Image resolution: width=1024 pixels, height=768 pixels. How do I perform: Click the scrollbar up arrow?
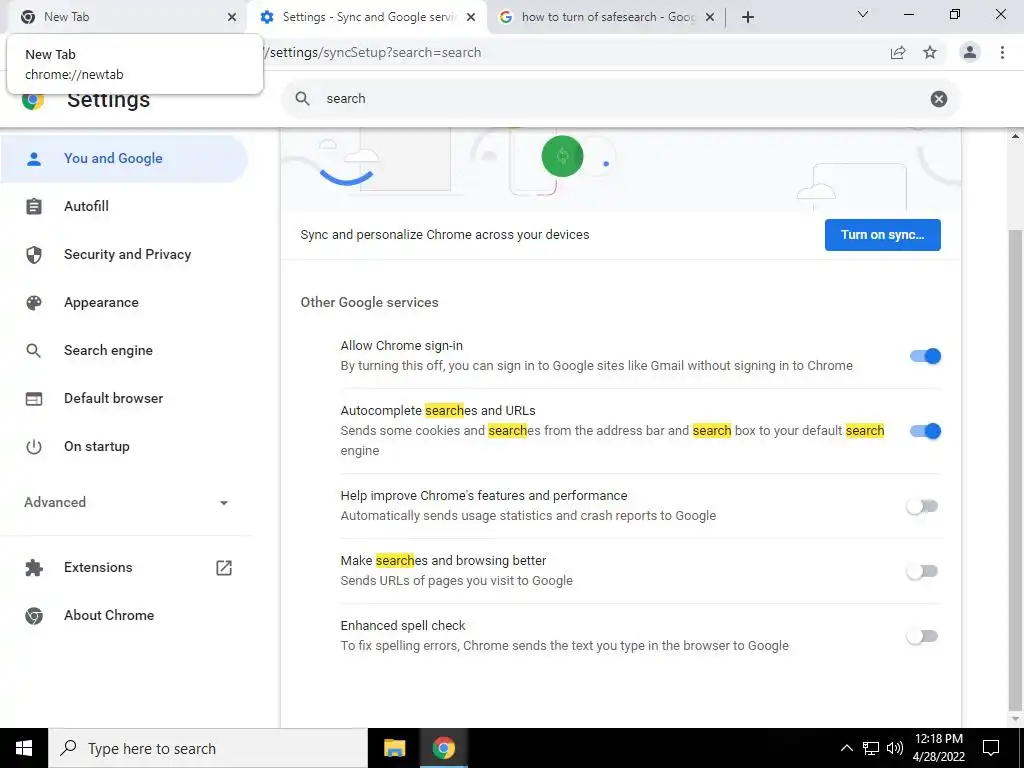[x=1016, y=136]
